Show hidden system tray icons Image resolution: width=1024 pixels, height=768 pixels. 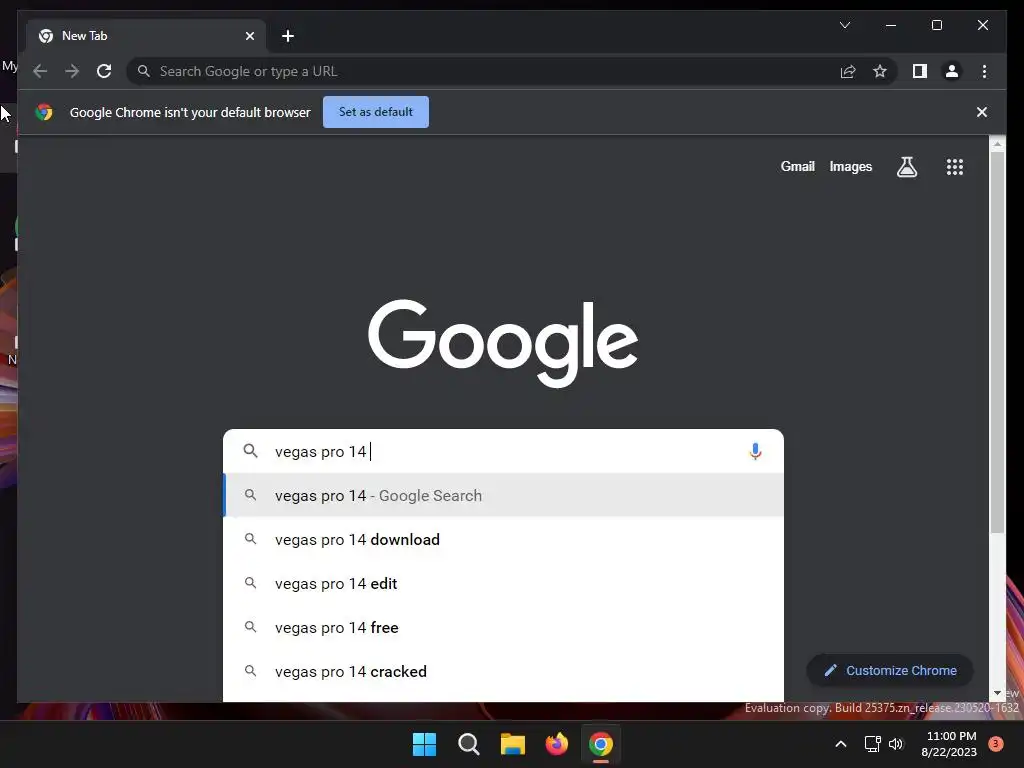pos(841,744)
